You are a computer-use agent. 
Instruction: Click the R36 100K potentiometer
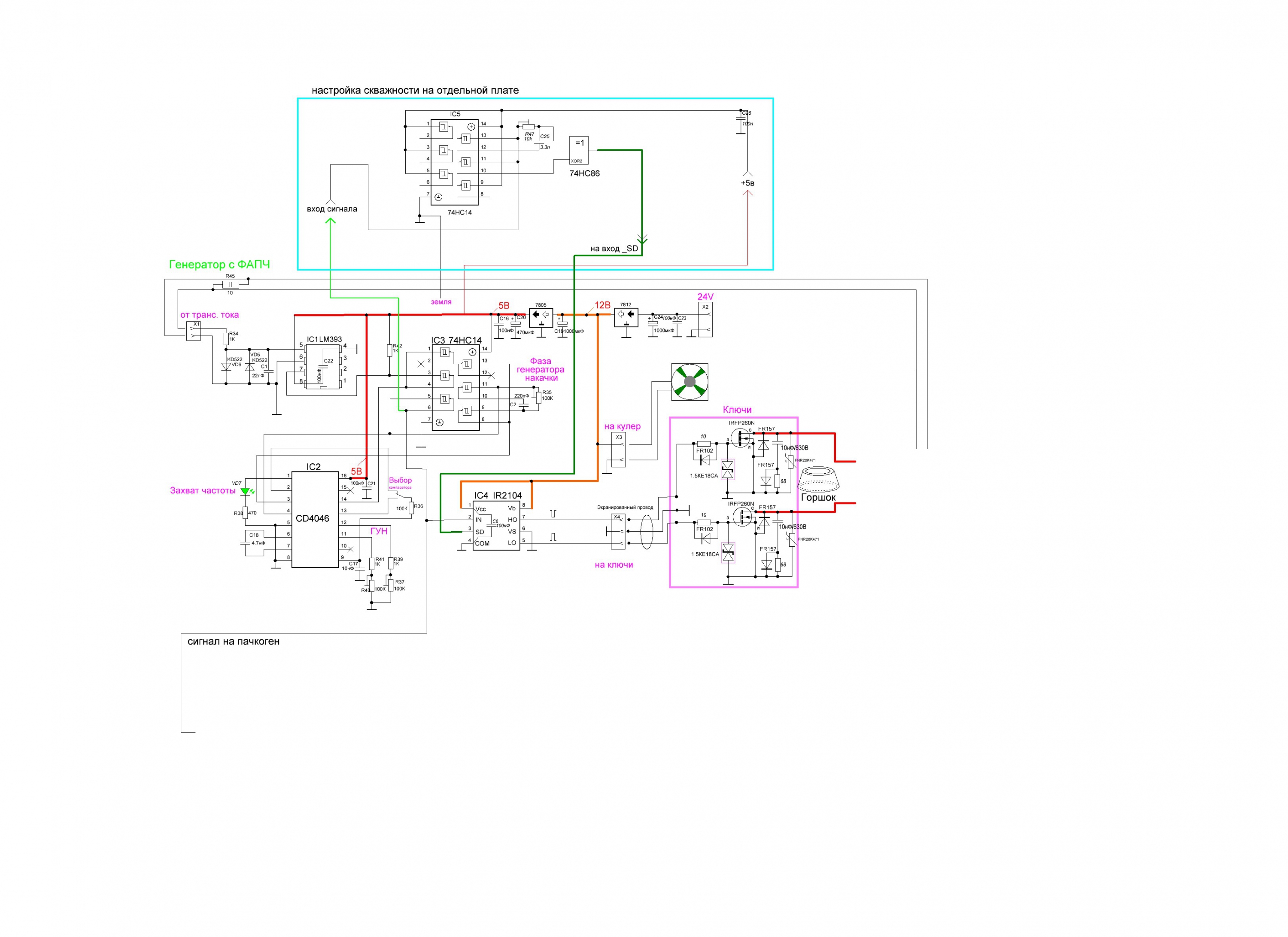coord(411,508)
